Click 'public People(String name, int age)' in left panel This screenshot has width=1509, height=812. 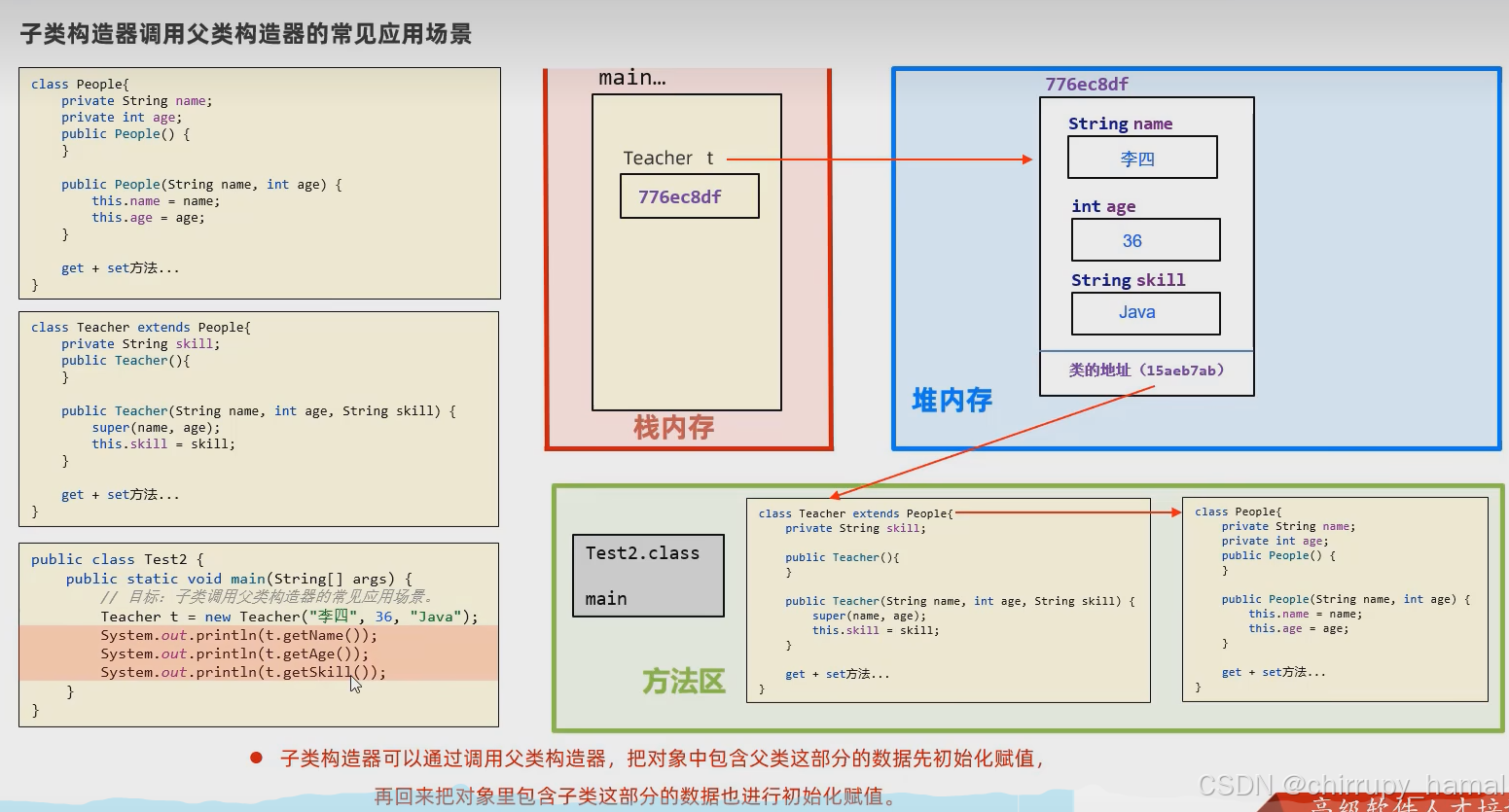(x=201, y=185)
